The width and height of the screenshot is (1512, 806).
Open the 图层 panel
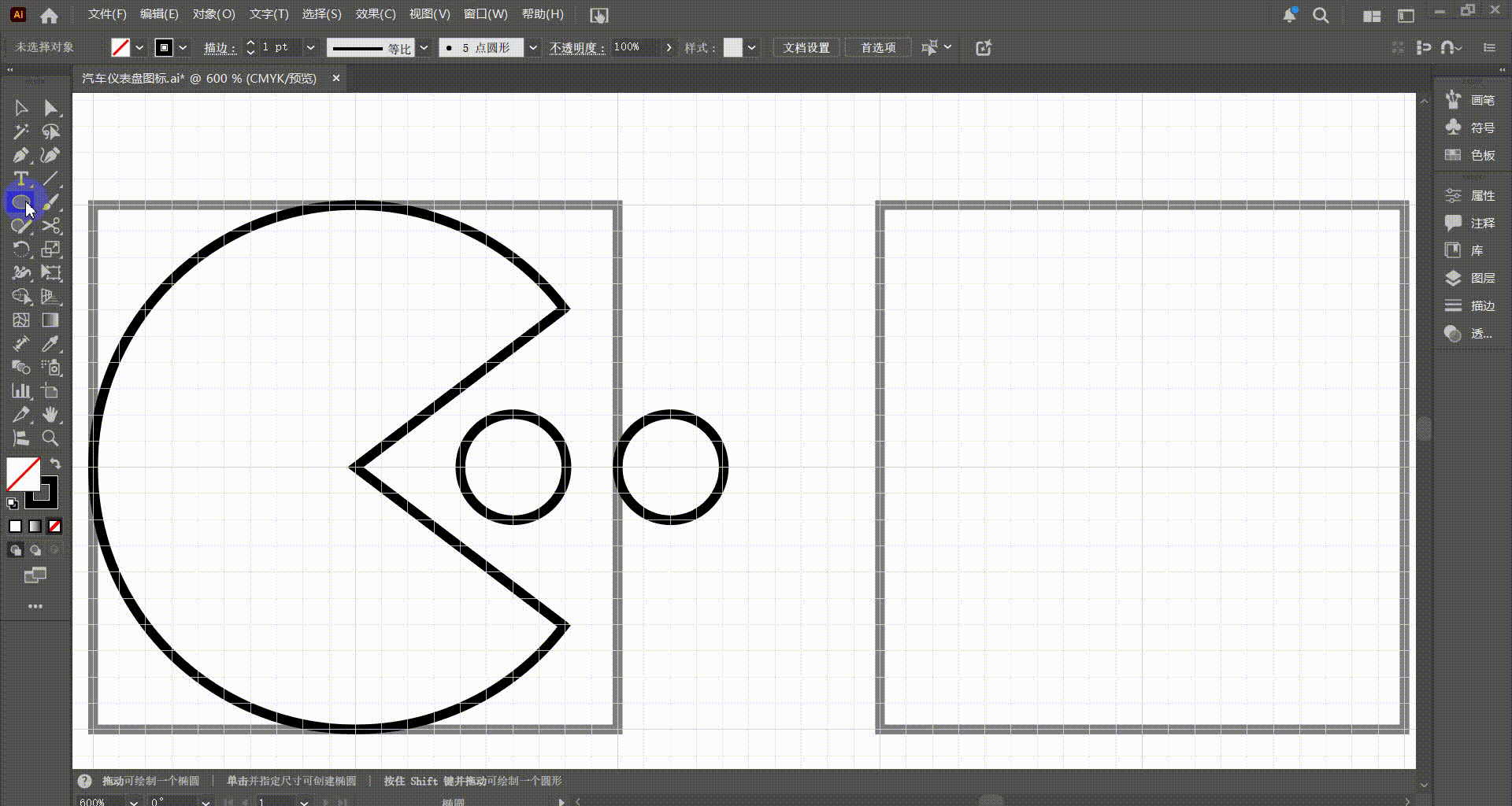[1471, 278]
